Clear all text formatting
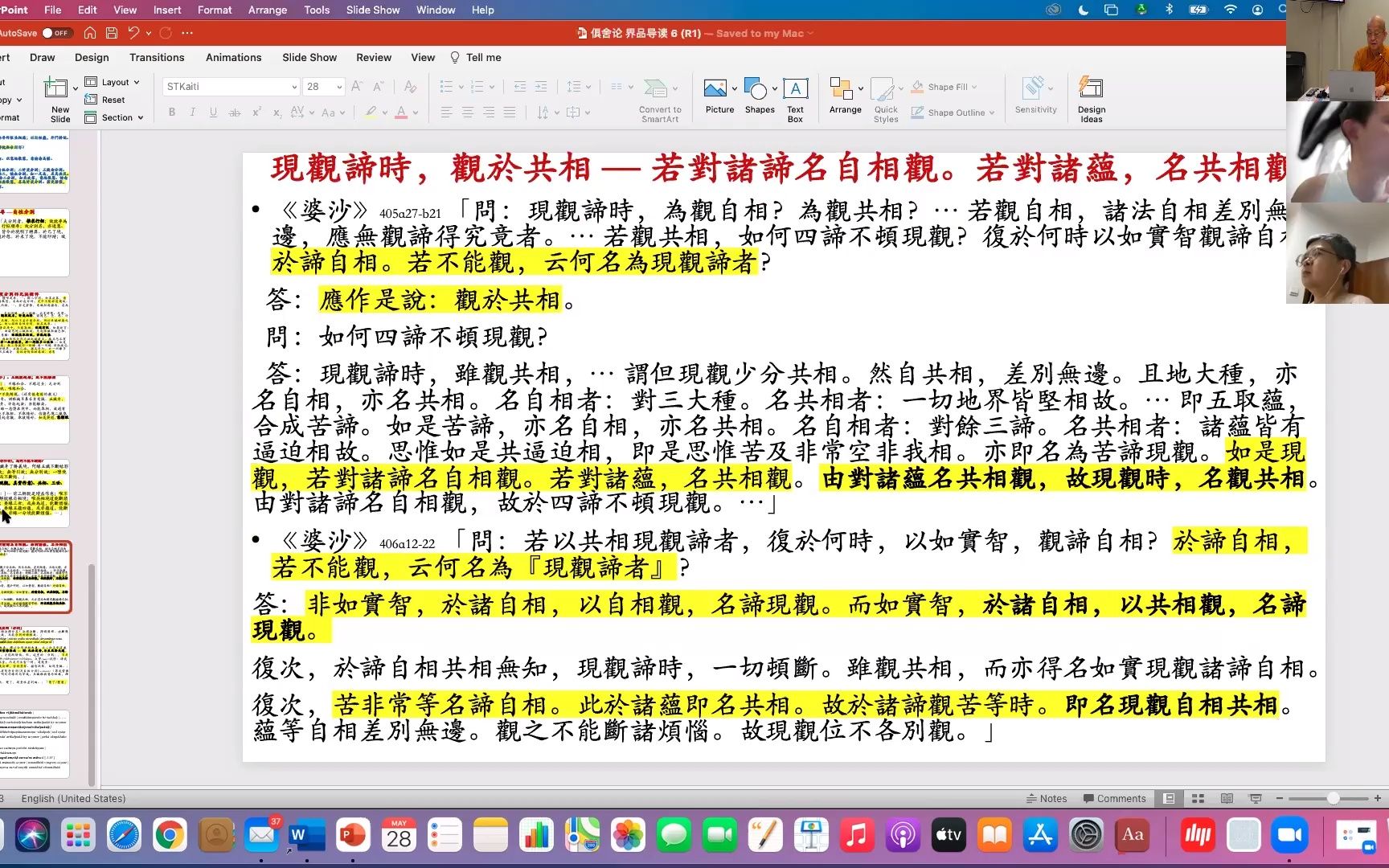 point(410,86)
